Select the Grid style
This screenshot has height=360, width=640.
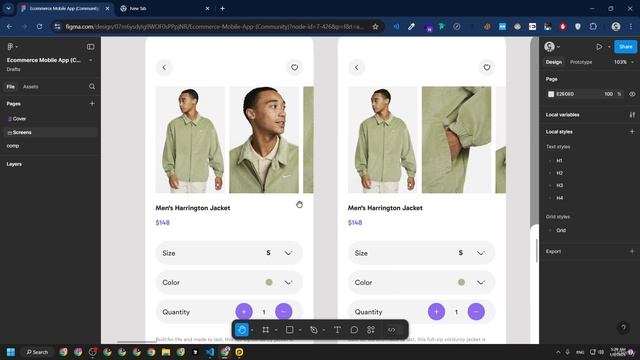pyautogui.click(x=561, y=230)
